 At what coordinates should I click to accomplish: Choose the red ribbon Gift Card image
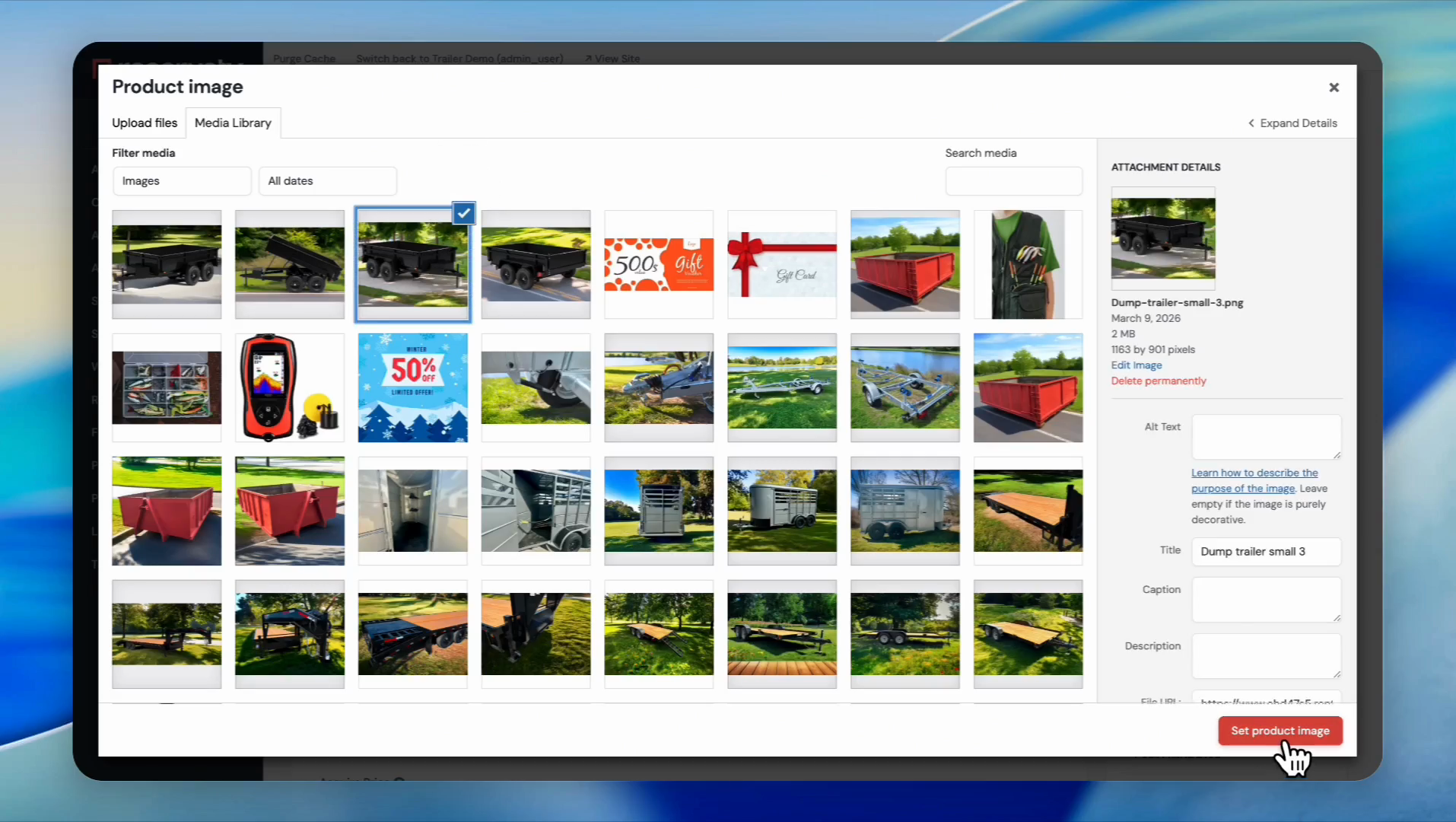pos(782,265)
